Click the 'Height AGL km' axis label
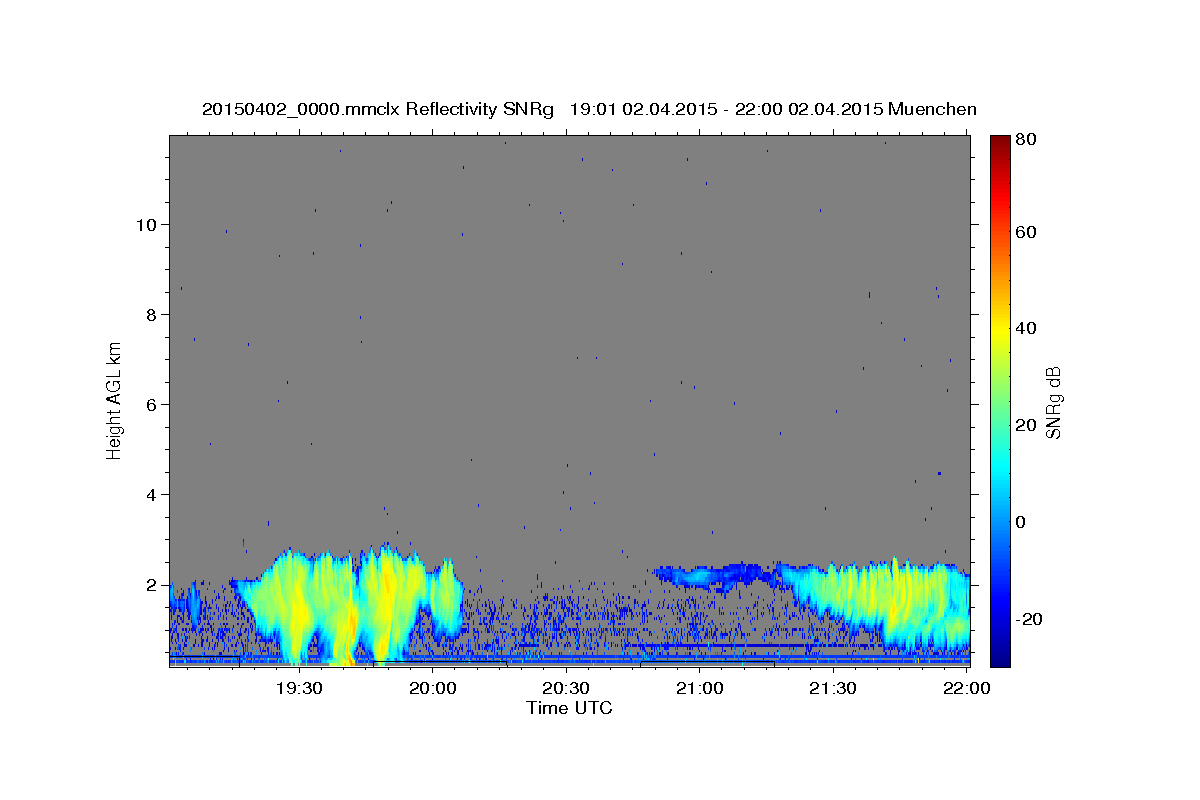 [x=115, y=400]
